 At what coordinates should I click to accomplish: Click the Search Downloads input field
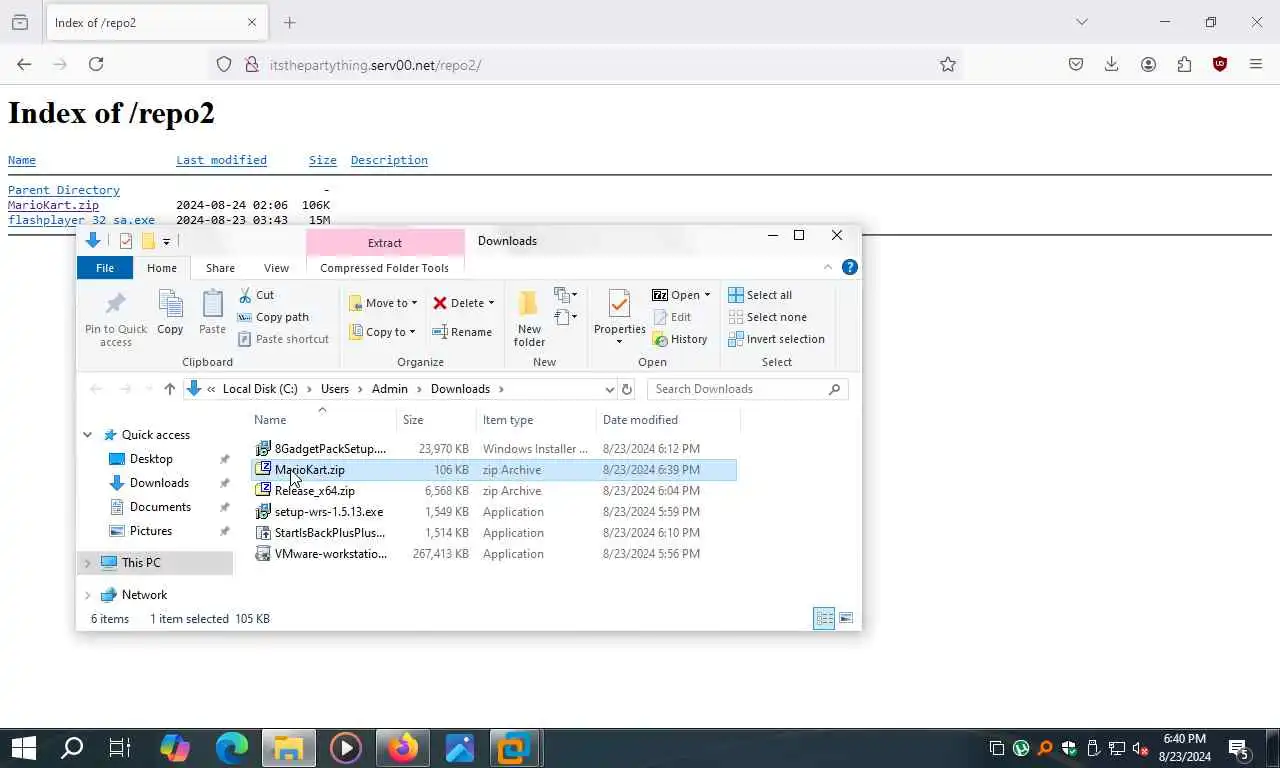pos(738,389)
